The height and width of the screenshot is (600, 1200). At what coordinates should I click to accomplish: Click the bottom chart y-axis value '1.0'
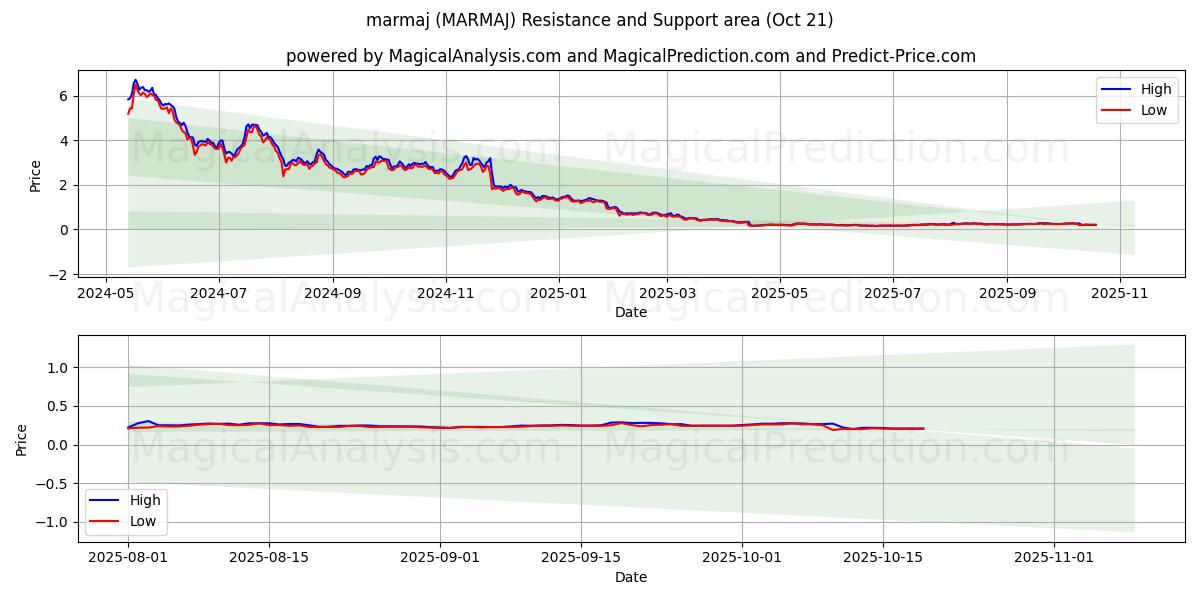[x=58, y=368]
